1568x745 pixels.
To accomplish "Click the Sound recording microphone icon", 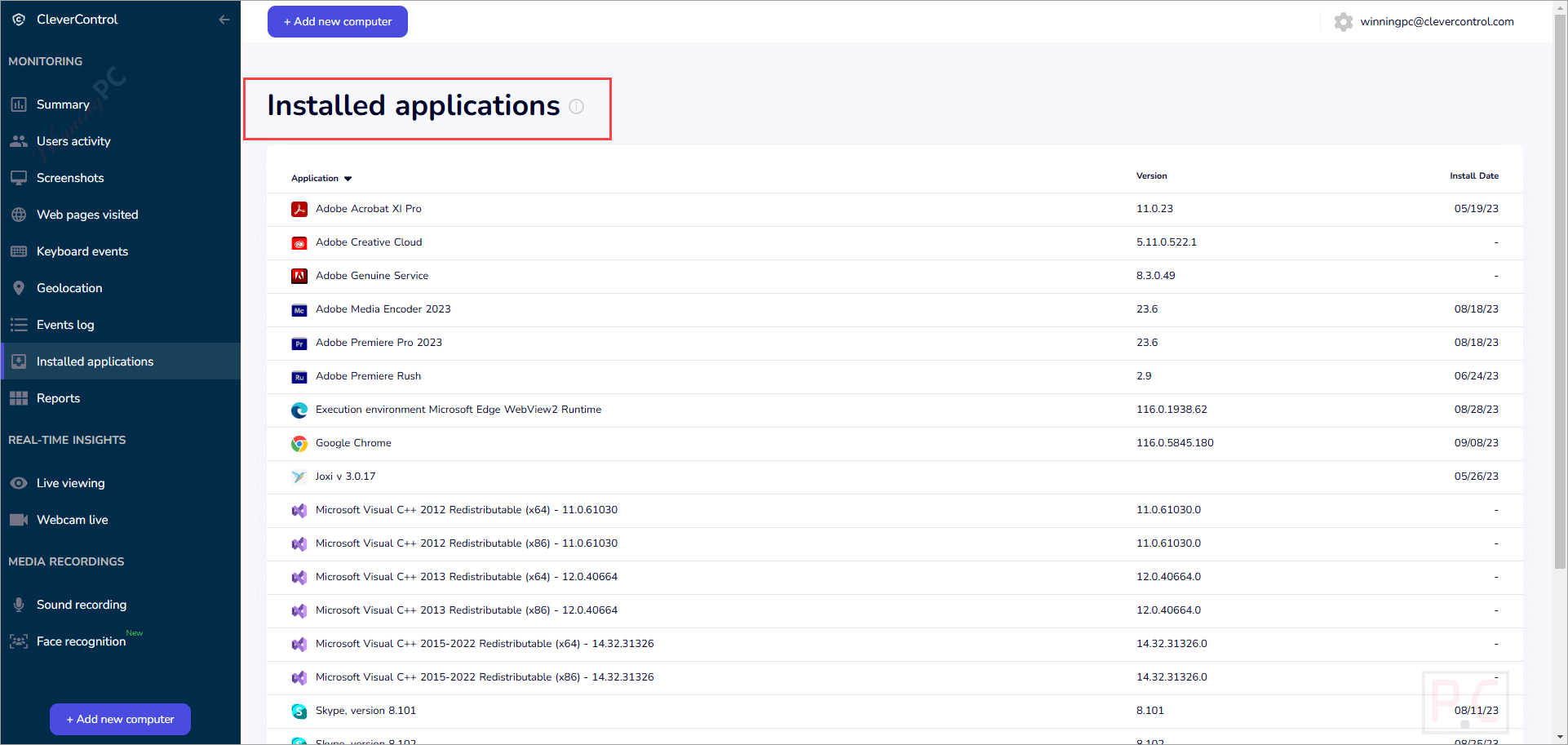I will [19, 605].
